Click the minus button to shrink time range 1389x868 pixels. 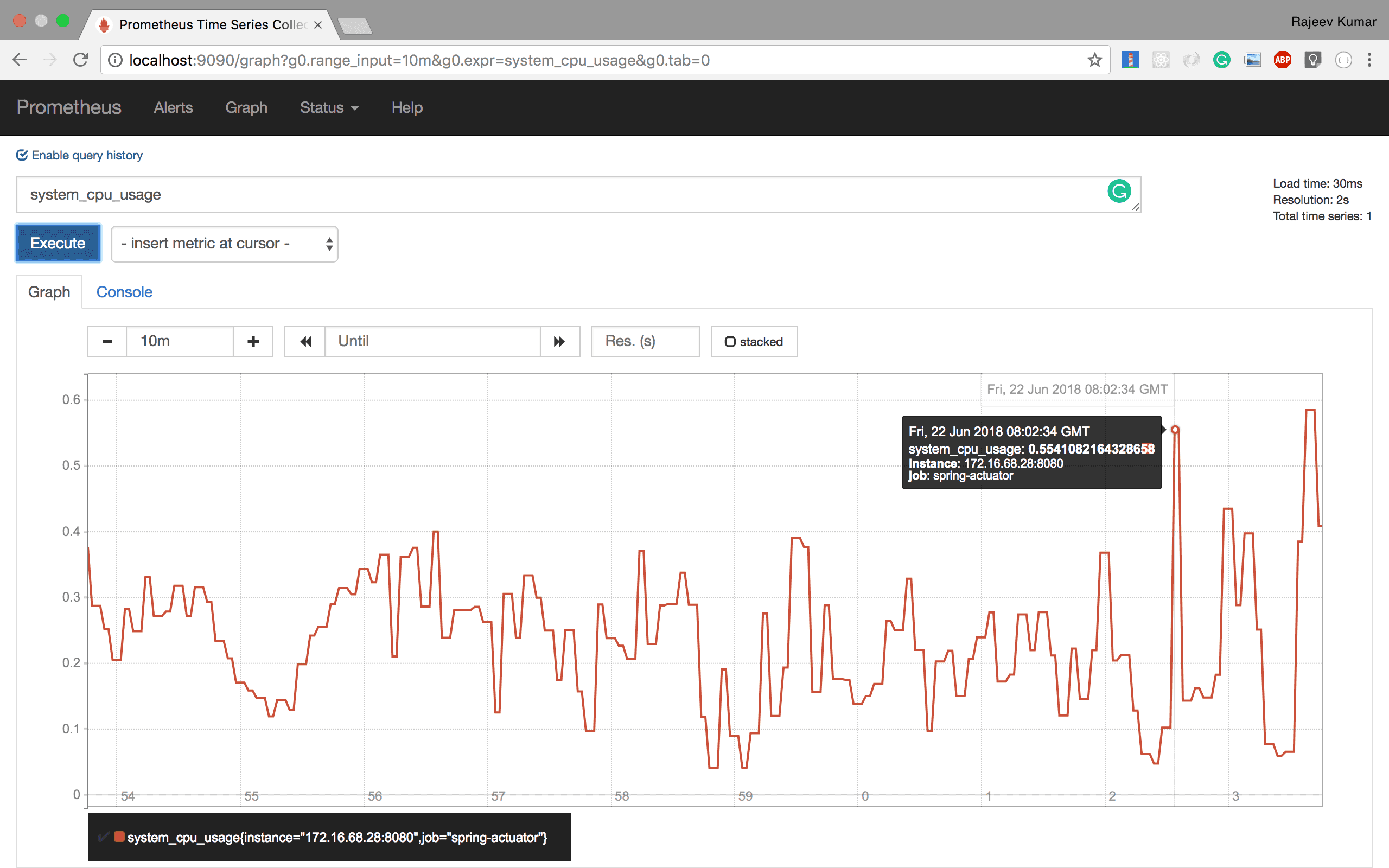coord(107,341)
